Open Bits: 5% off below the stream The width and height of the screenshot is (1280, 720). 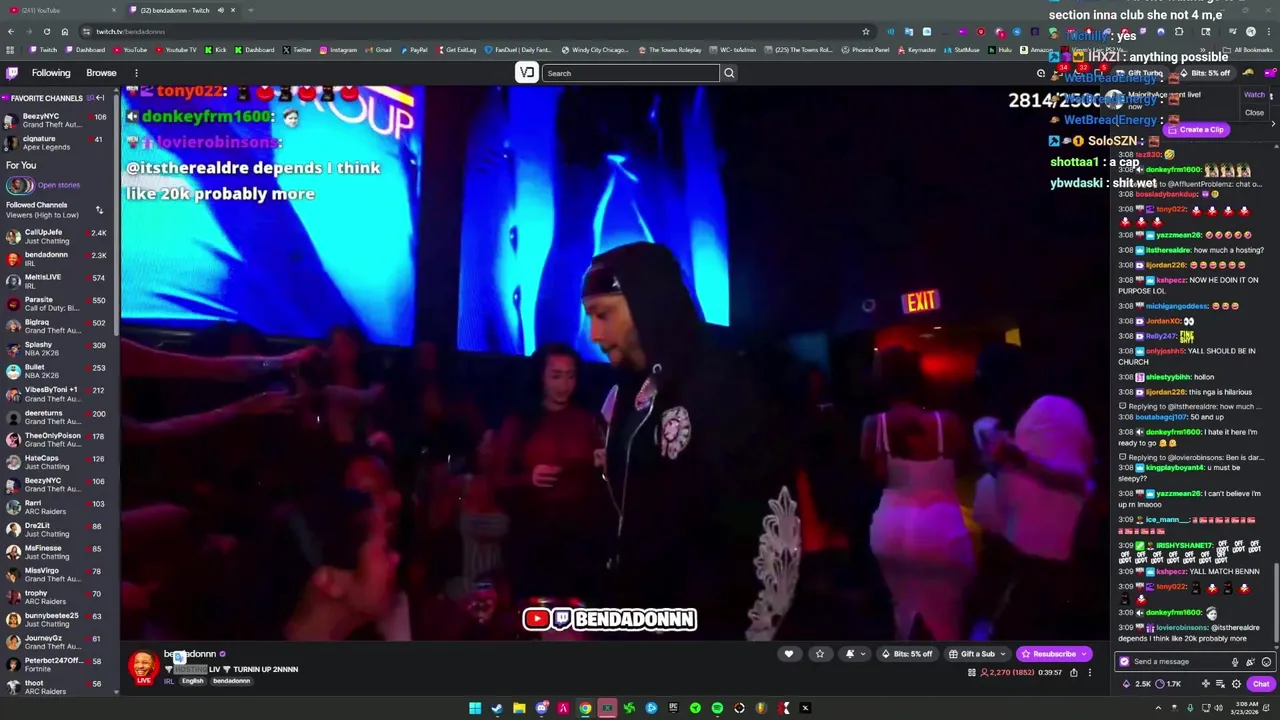pos(906,654)
